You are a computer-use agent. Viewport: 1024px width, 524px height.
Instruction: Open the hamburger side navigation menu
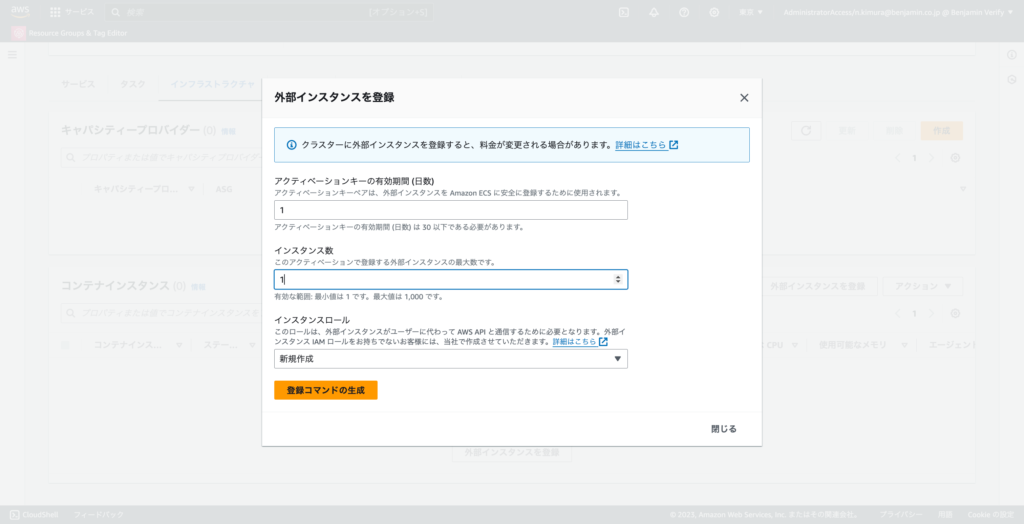pos(12,55)
